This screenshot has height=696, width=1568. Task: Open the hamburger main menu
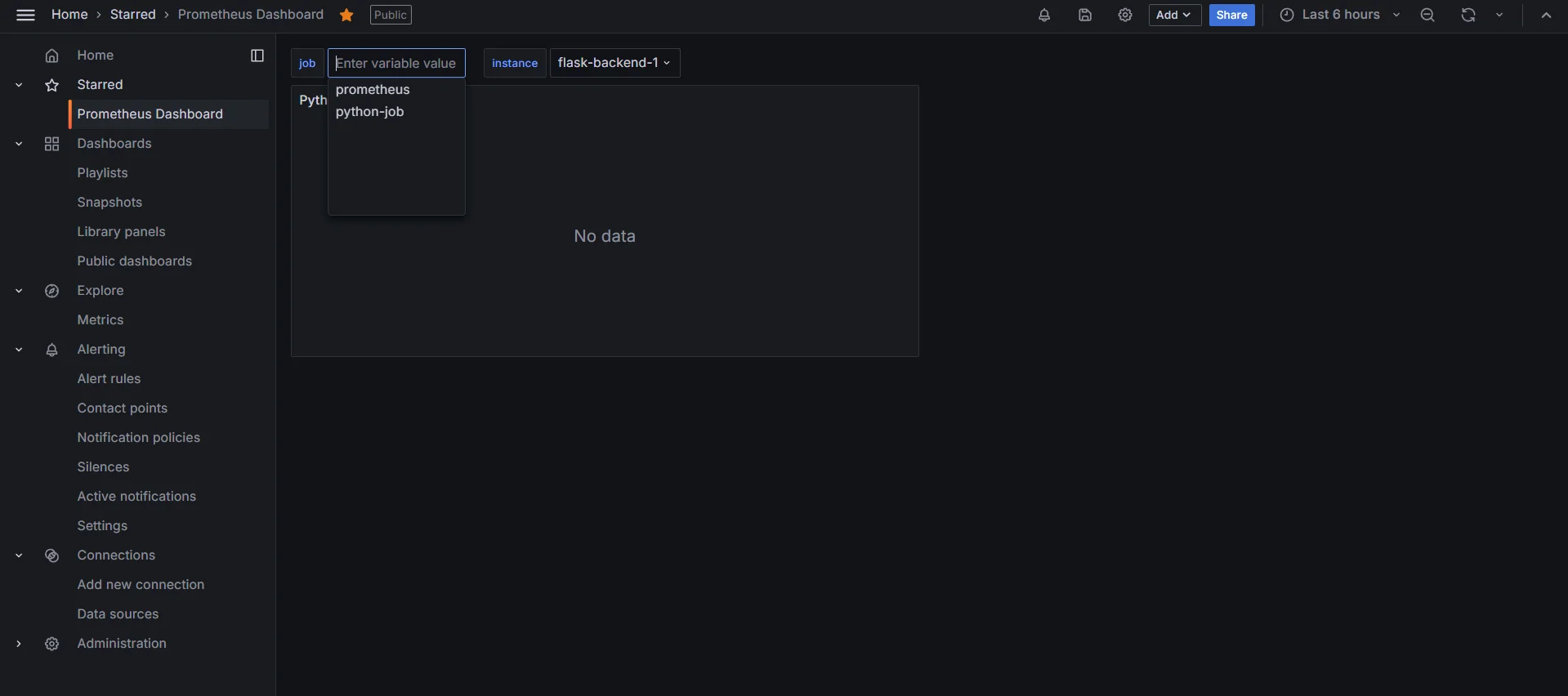coord(25,15)
